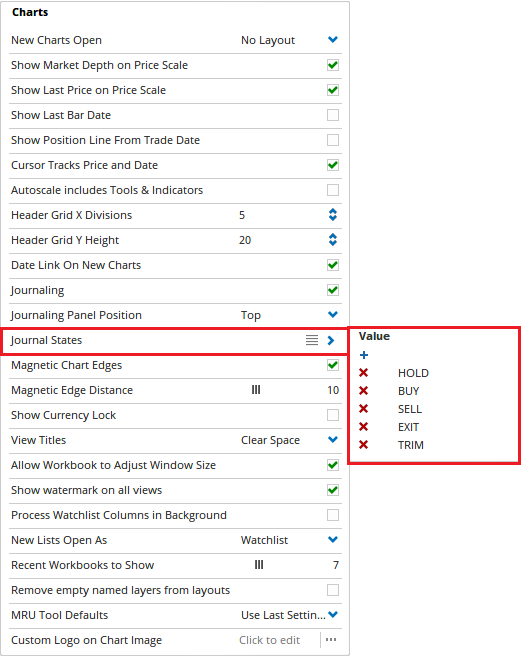Delete the TRIM journal state

(363, 445)
